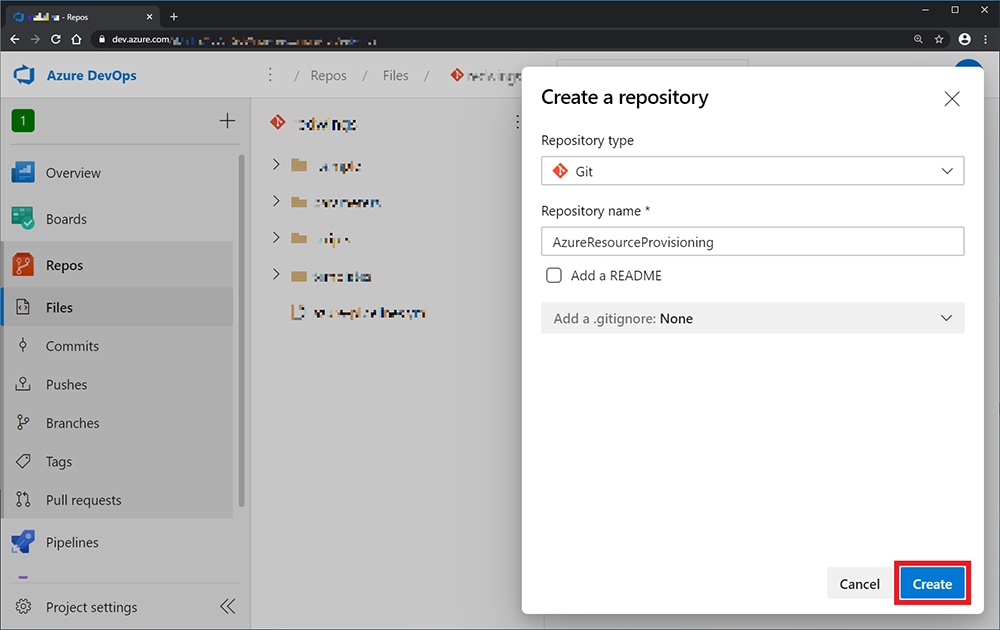Select the Branches menu item
Viewport: 1000px width, 630px height.
(x=73, y=423)
